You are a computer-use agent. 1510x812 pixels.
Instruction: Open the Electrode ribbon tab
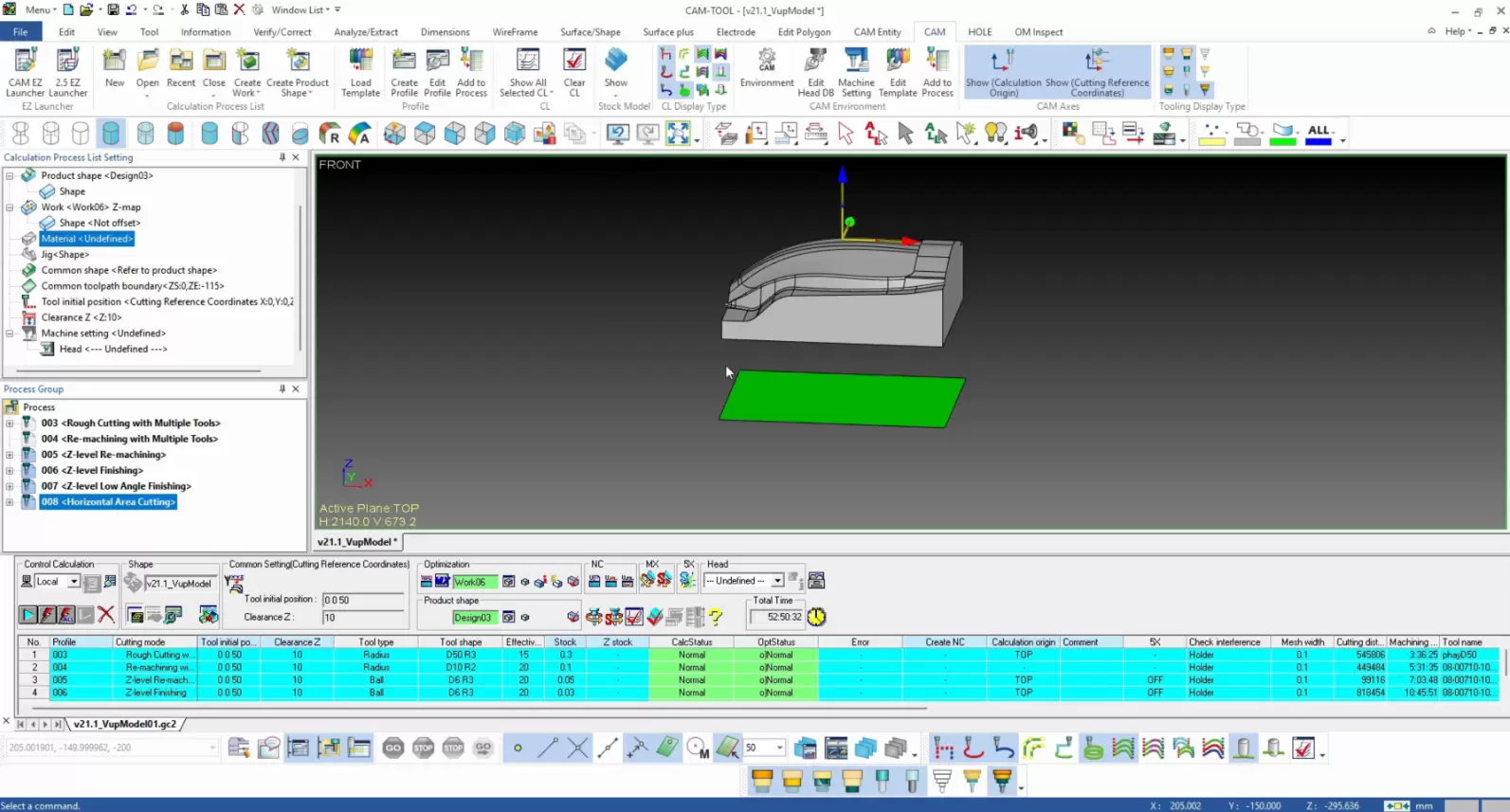pos(736,32)
